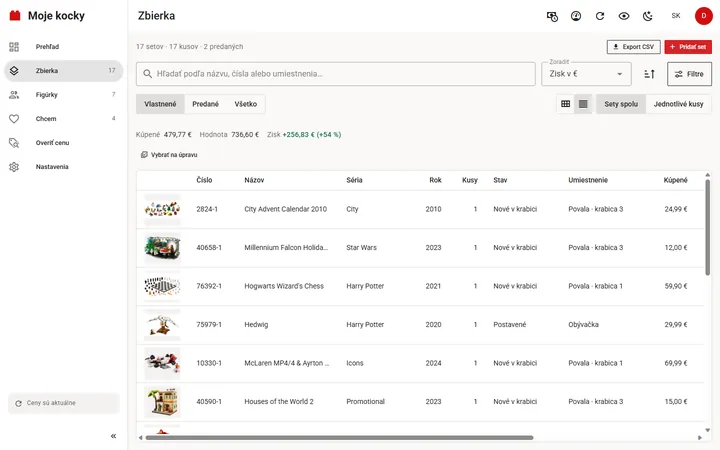Click Vybrať na úpravu select mode
The width and height of the screenshot is (720, 450).
pos(169,155)
